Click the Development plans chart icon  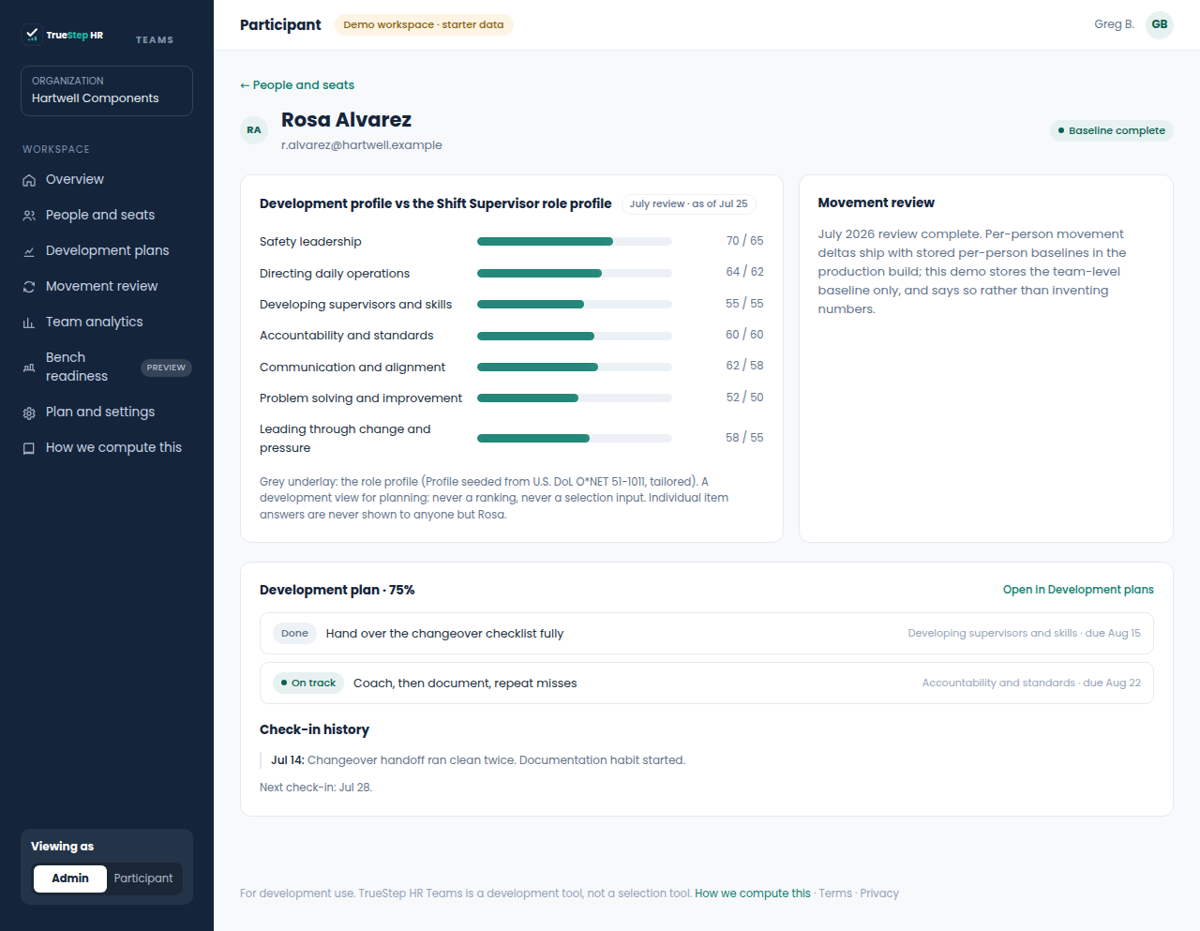pos(29,251)
